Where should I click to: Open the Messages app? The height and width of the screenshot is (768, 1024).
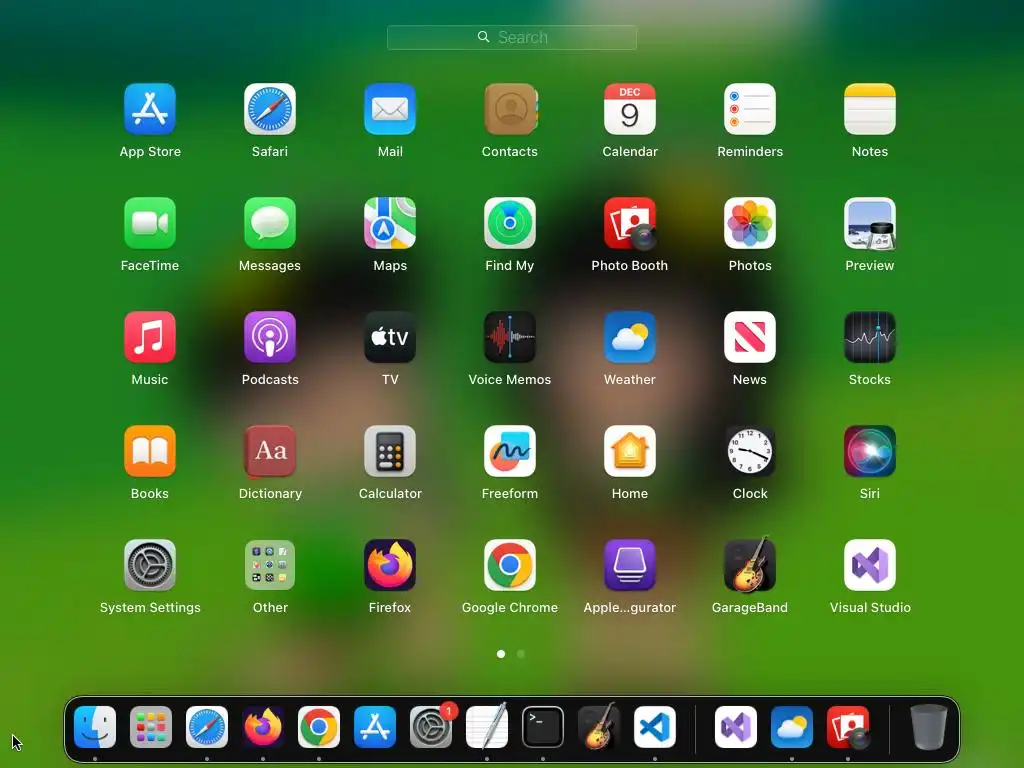click(270, 223)
